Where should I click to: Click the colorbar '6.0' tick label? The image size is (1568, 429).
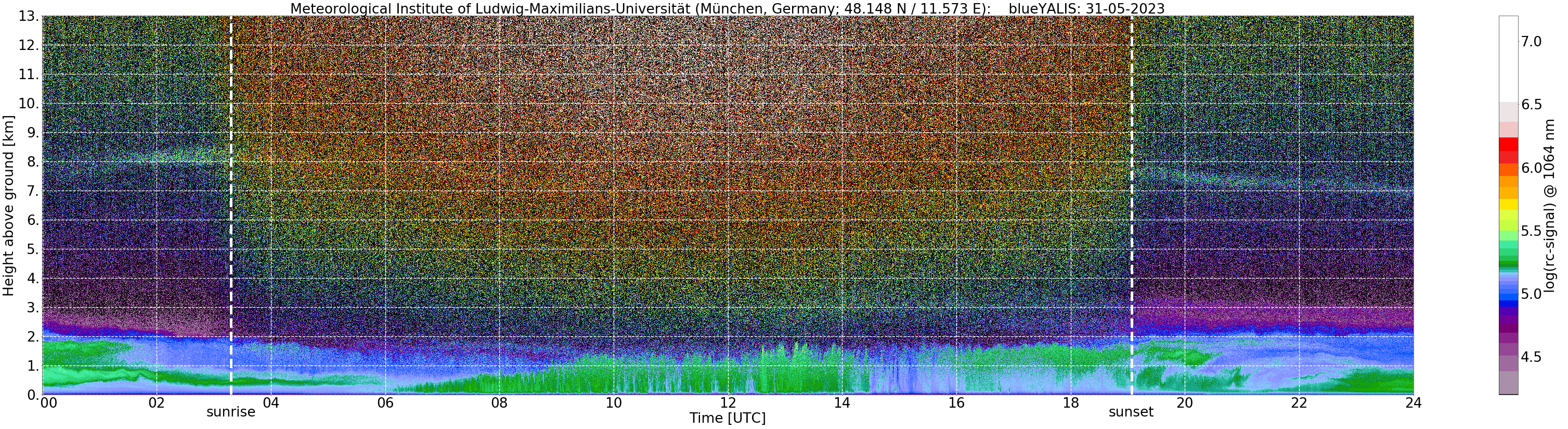1532,168
